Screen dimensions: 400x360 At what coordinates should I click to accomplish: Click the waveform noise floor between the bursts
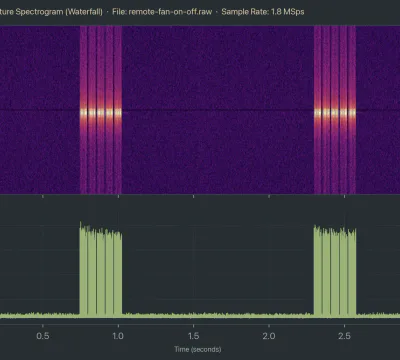(x=218, y=315)
